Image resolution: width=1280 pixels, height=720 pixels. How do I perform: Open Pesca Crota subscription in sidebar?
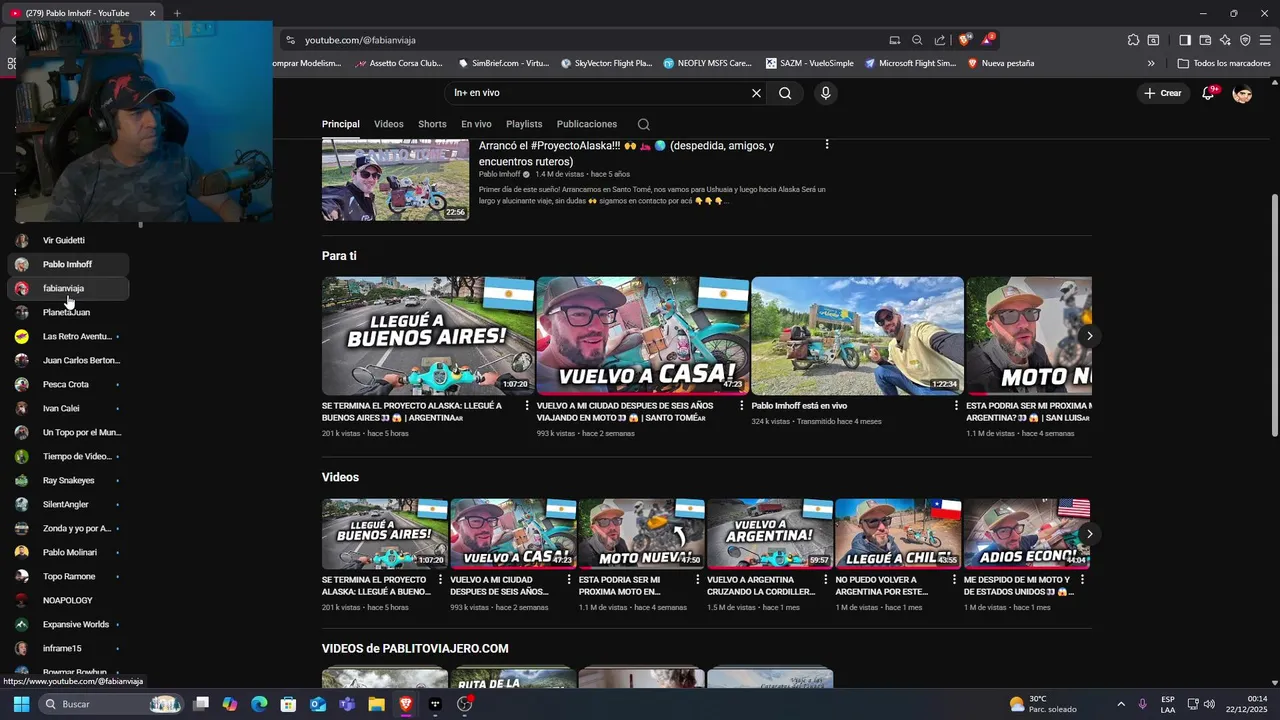68,384
